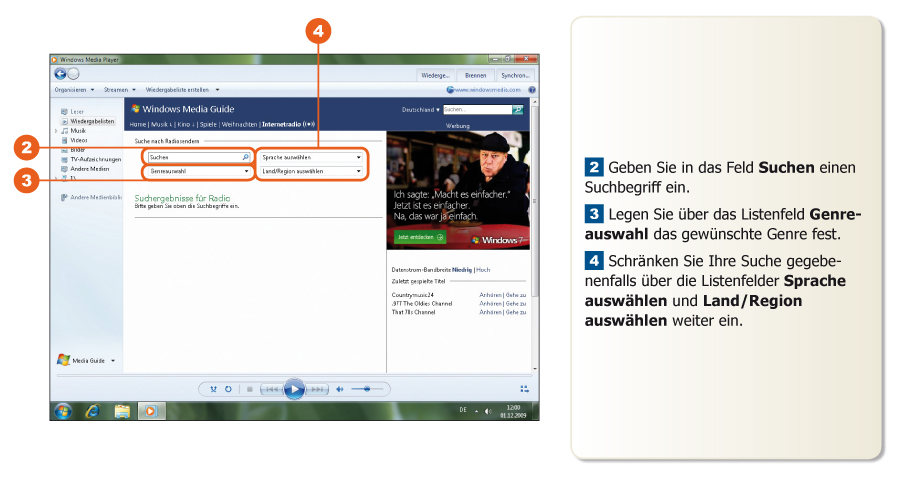Image resolution: width=900 pixels, height=480 pixels.
Task: Toggle repeat mode in playback bar
Action: 228,389
